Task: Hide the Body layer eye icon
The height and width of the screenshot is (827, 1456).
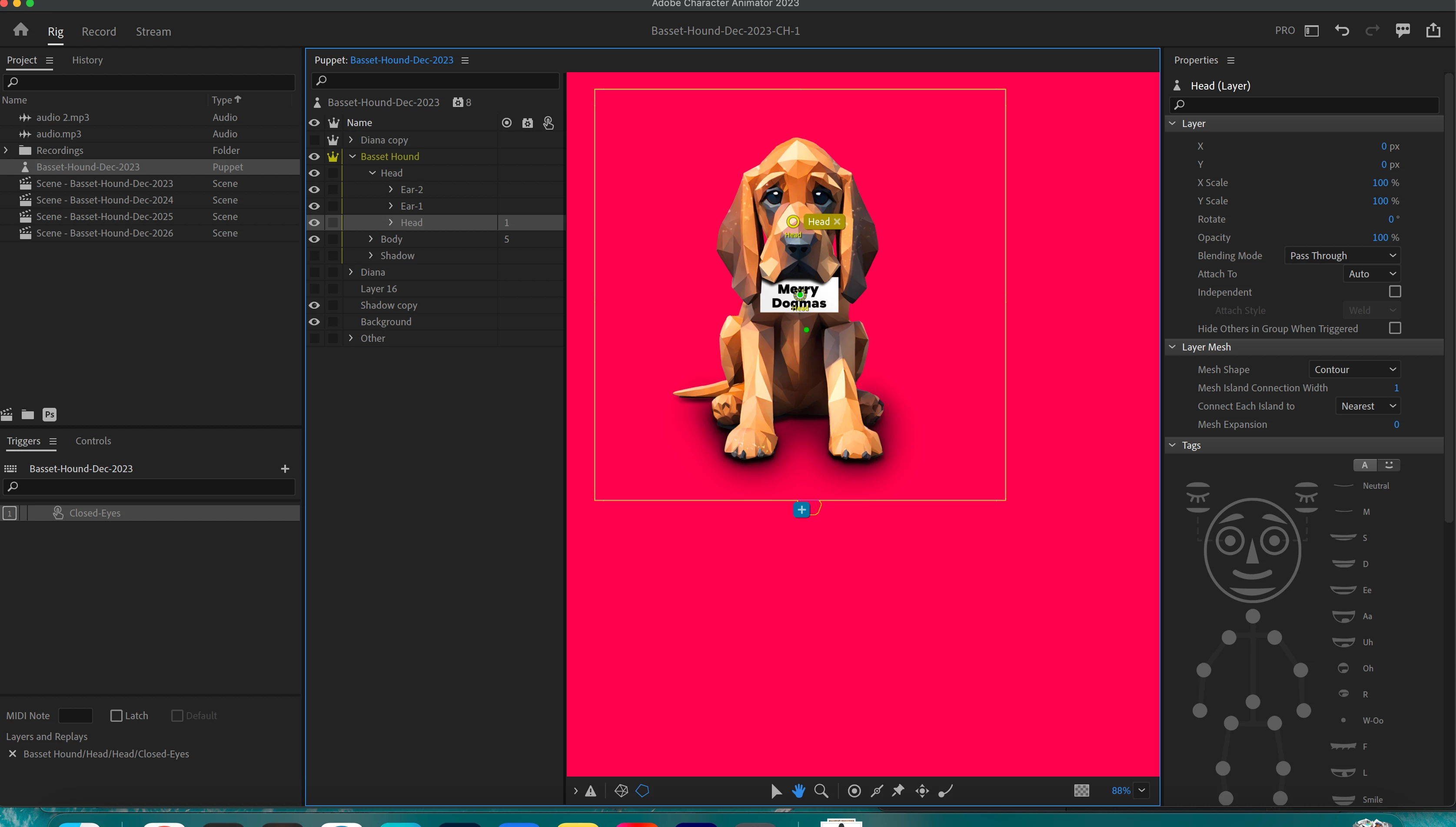Action: [315, 239]
